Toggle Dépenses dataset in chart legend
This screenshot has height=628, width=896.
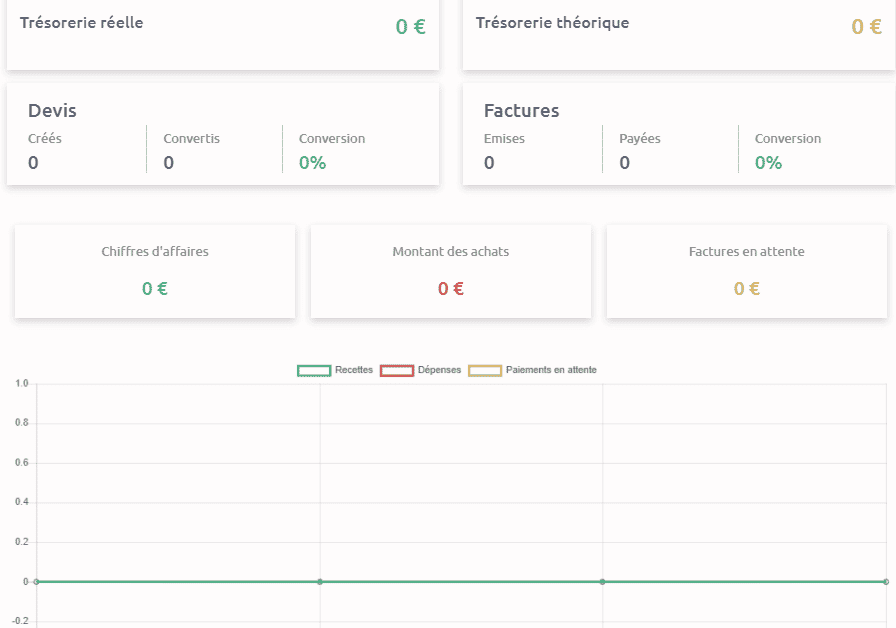click(x=421, y=370)
